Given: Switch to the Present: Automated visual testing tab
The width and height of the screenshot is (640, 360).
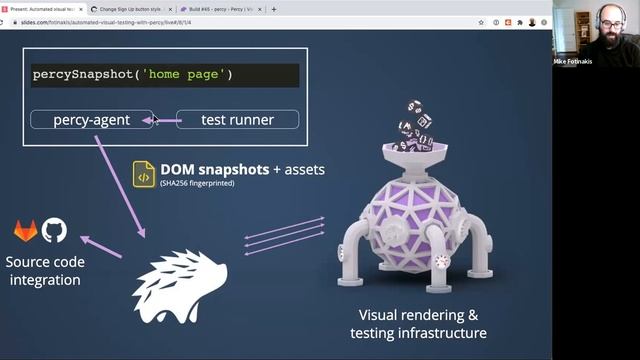Looking at the screenshot, I should pyautogui.click(x=43, y=9).
